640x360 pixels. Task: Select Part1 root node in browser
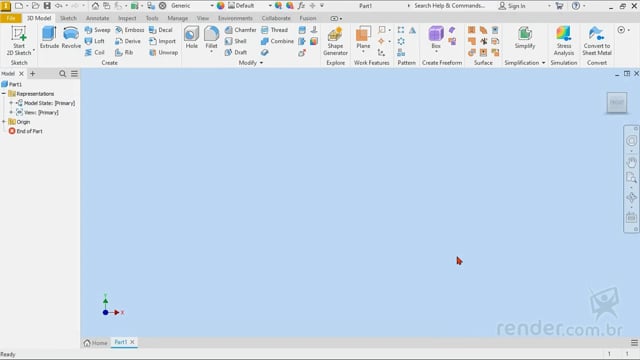point(11,84)
